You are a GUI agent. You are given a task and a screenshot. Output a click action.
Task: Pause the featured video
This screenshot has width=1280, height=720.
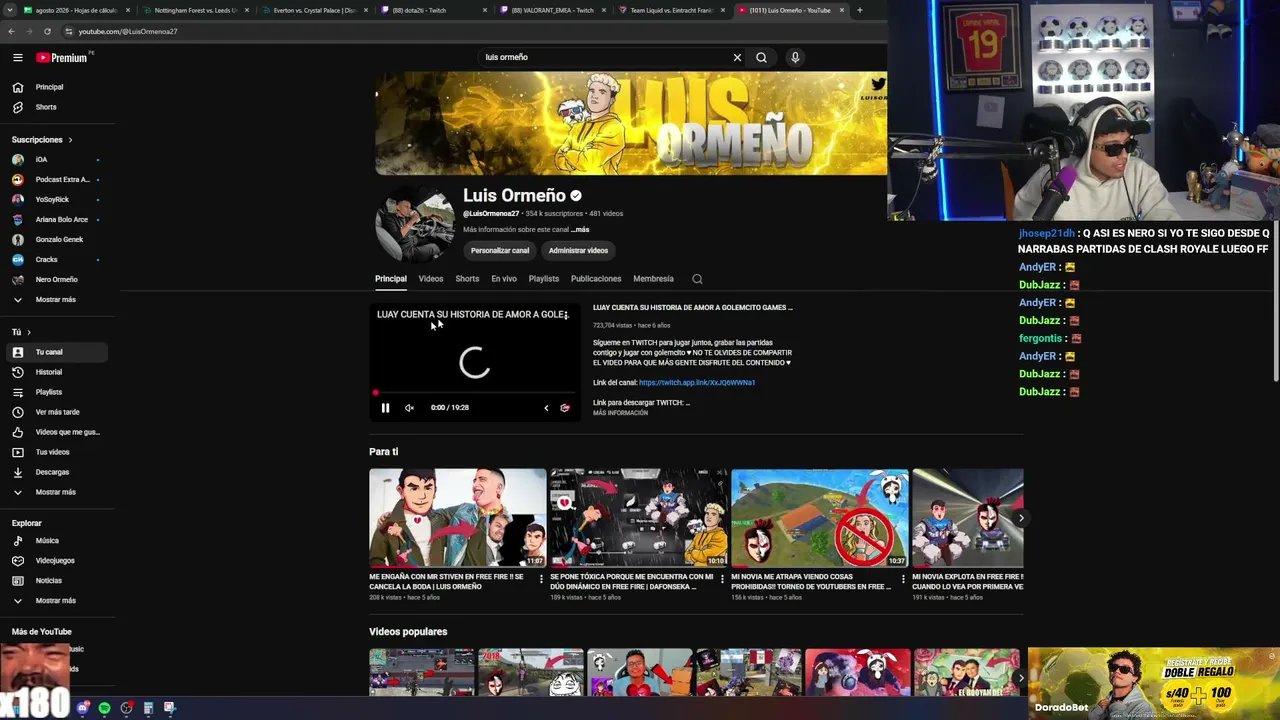coord(385,408)
